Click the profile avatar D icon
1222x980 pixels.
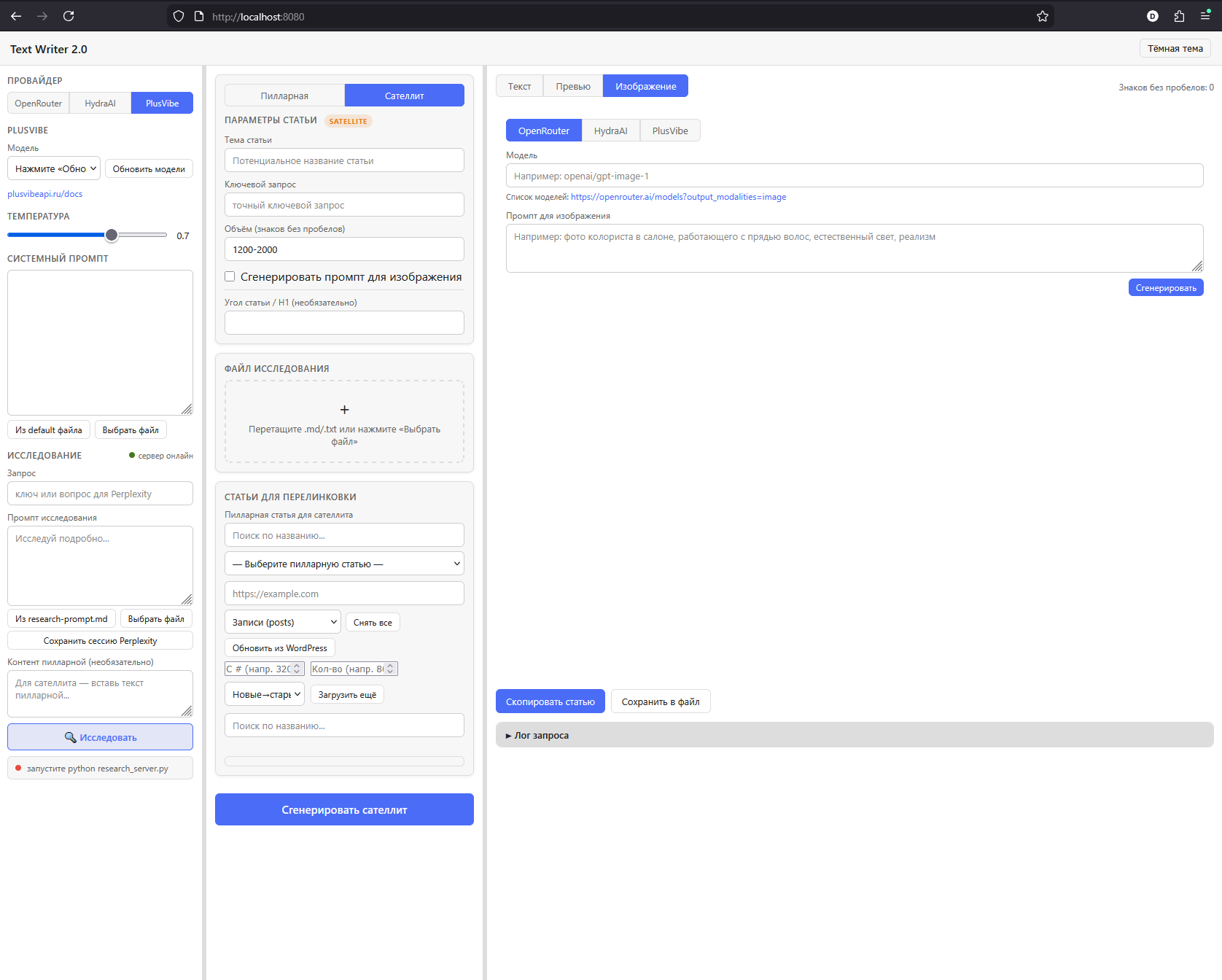[1153, 16]
